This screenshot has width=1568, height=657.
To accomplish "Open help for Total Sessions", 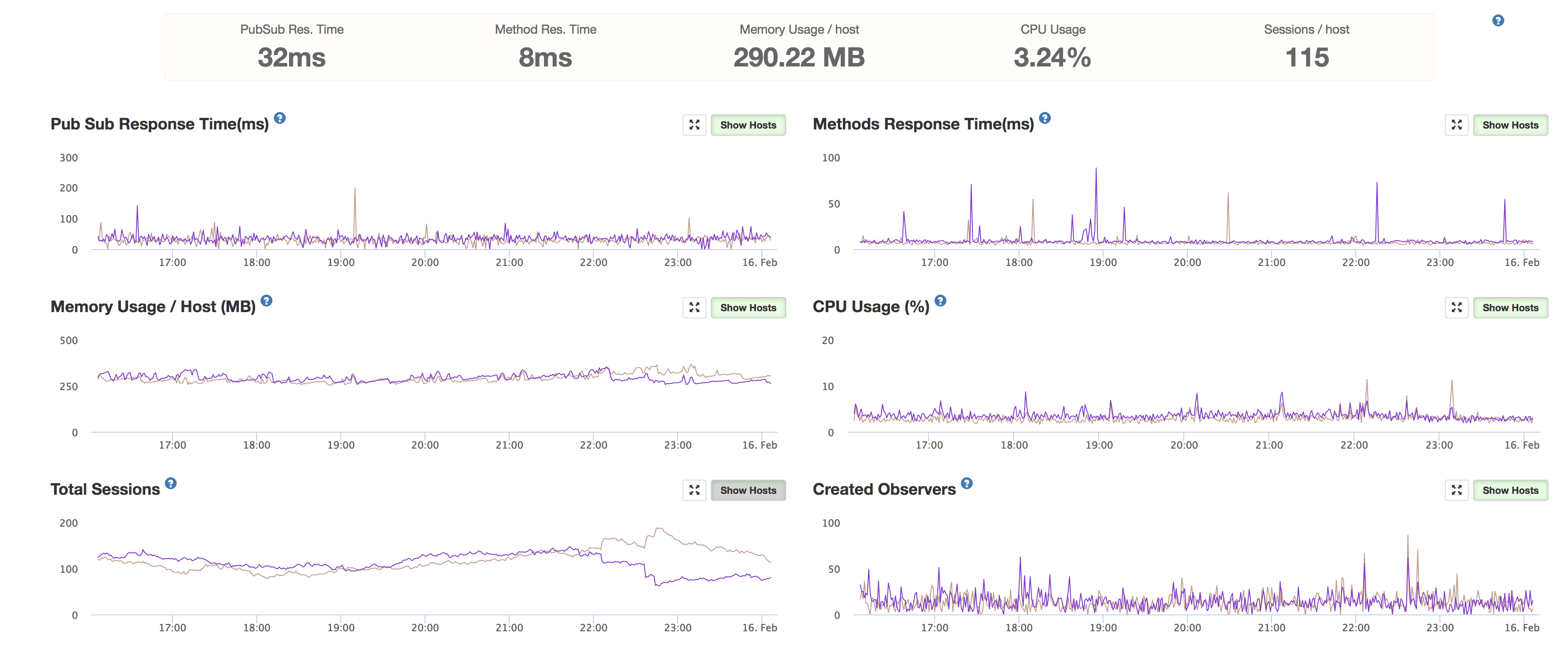I will [x=171, y=484].
